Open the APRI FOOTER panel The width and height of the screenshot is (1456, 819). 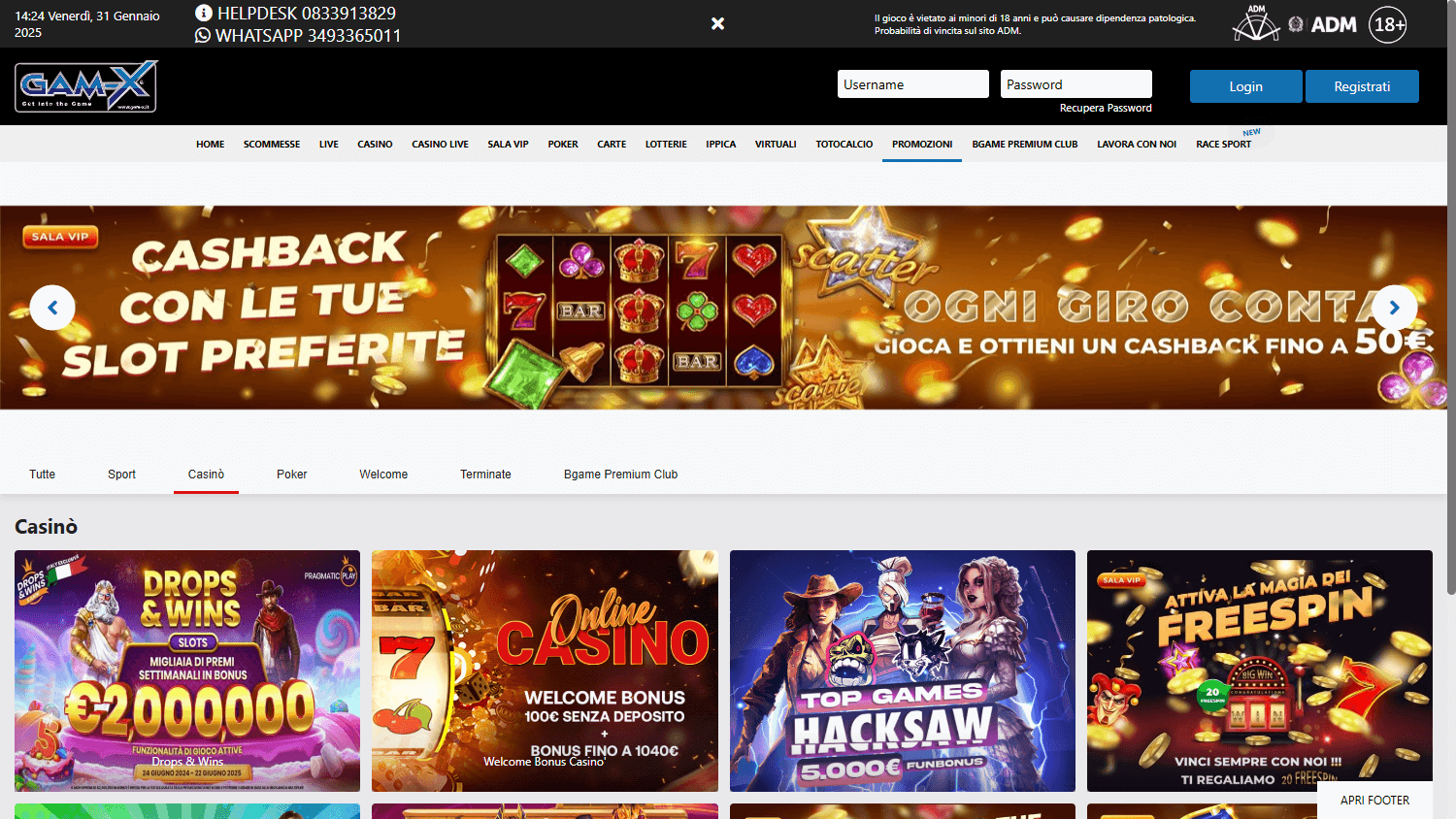click(x=1373, y=800)
